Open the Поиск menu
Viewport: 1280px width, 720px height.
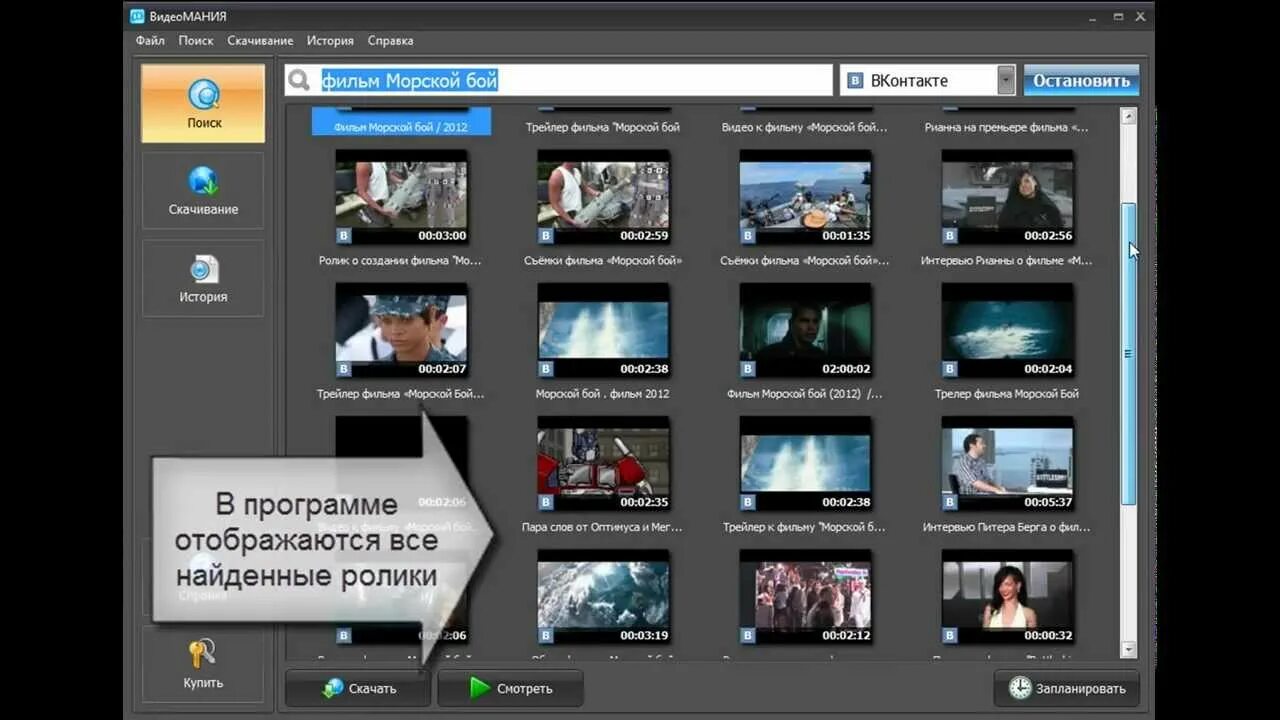(x=196, y=41)
